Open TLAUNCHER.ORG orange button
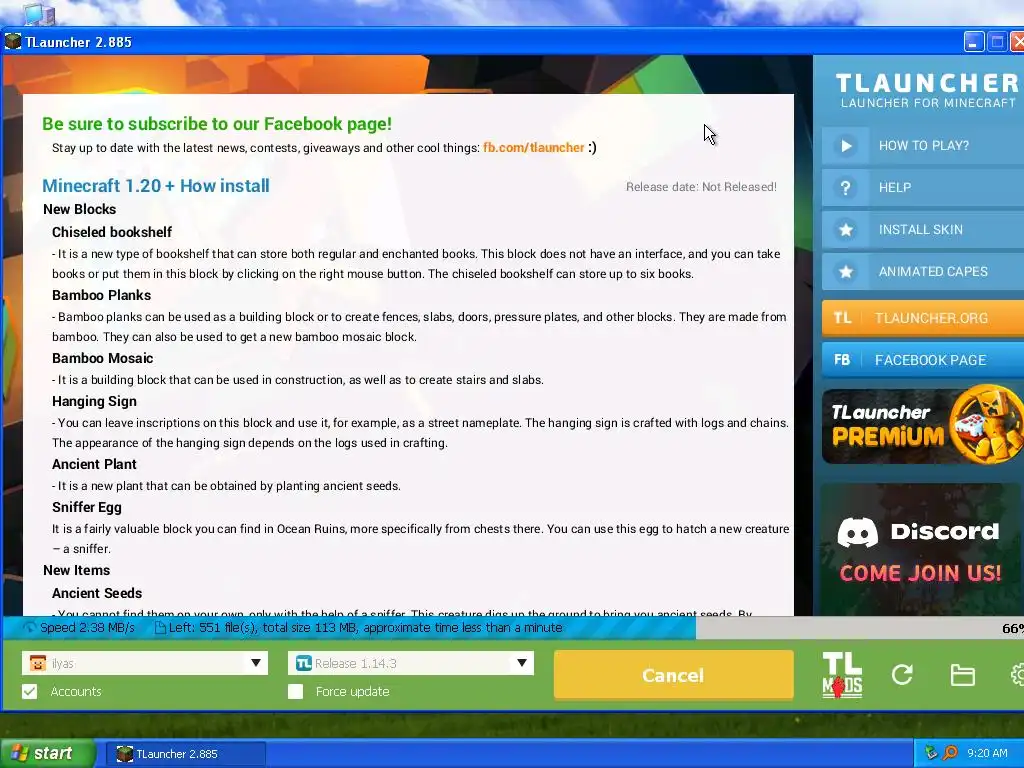 coord(923,318)
